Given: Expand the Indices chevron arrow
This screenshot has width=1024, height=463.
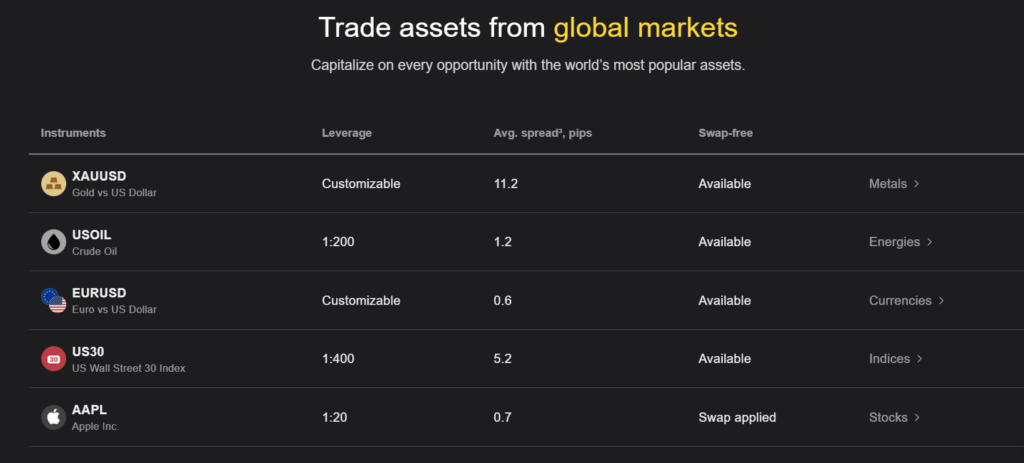Looking at the screenshot, I should [919, 359].
